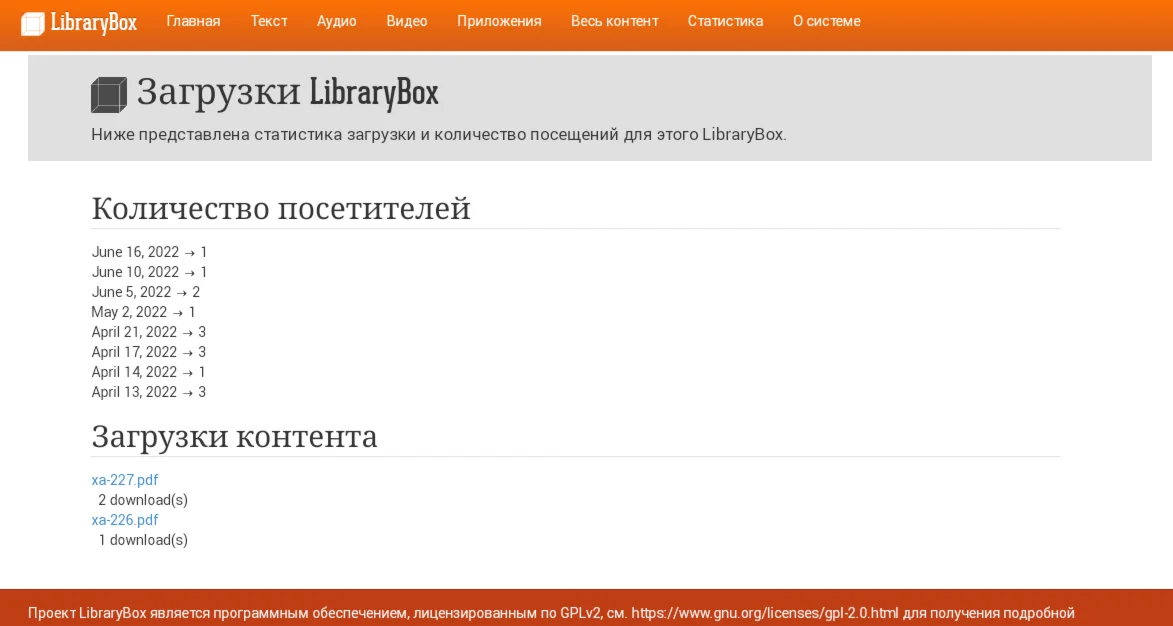The height and width of the screenshot is (626, 1173).
Task: Click the 1 download(s) count text
Action: (x=143, y=540)
